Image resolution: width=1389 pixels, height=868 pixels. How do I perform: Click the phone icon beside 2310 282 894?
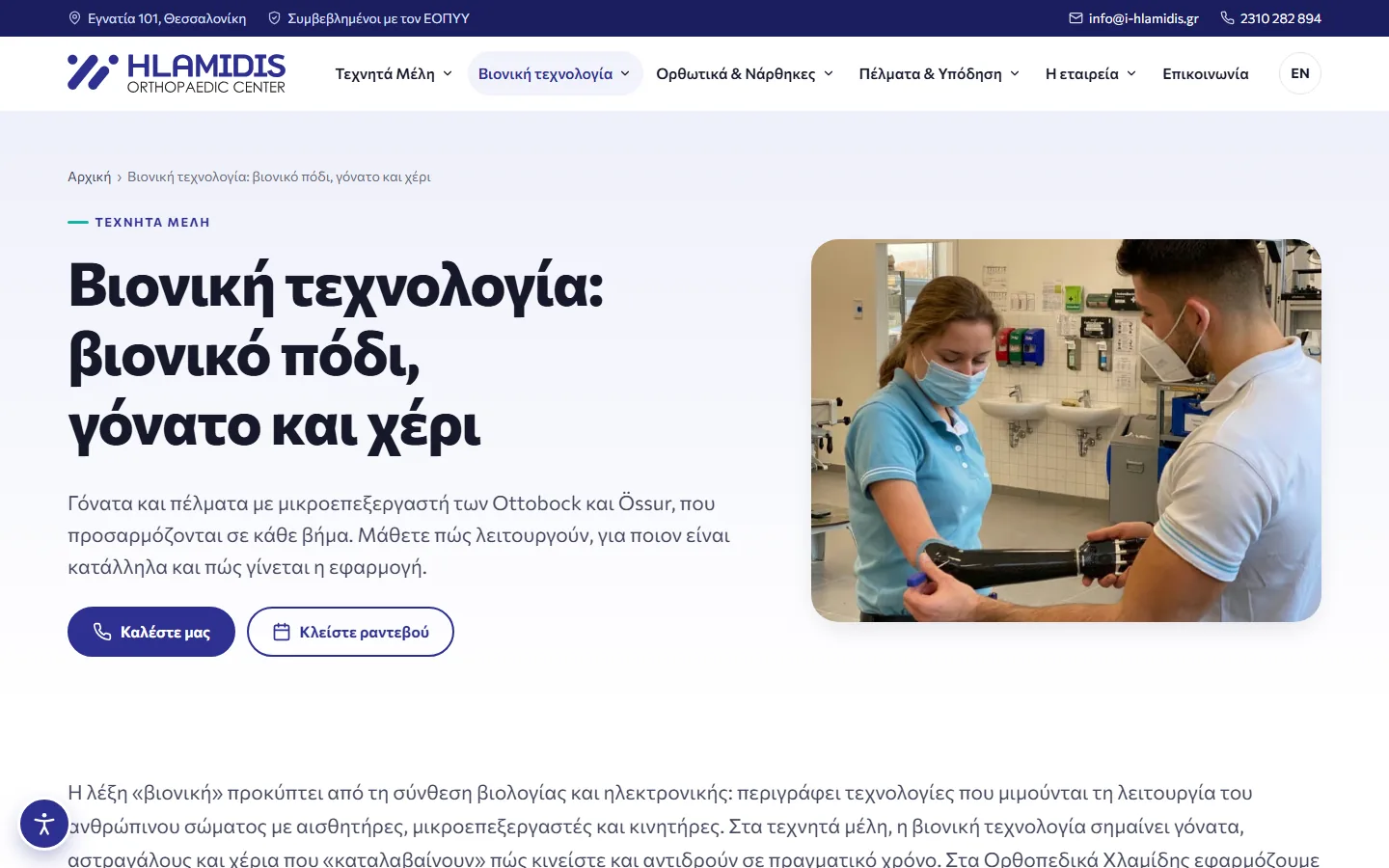1227,18
